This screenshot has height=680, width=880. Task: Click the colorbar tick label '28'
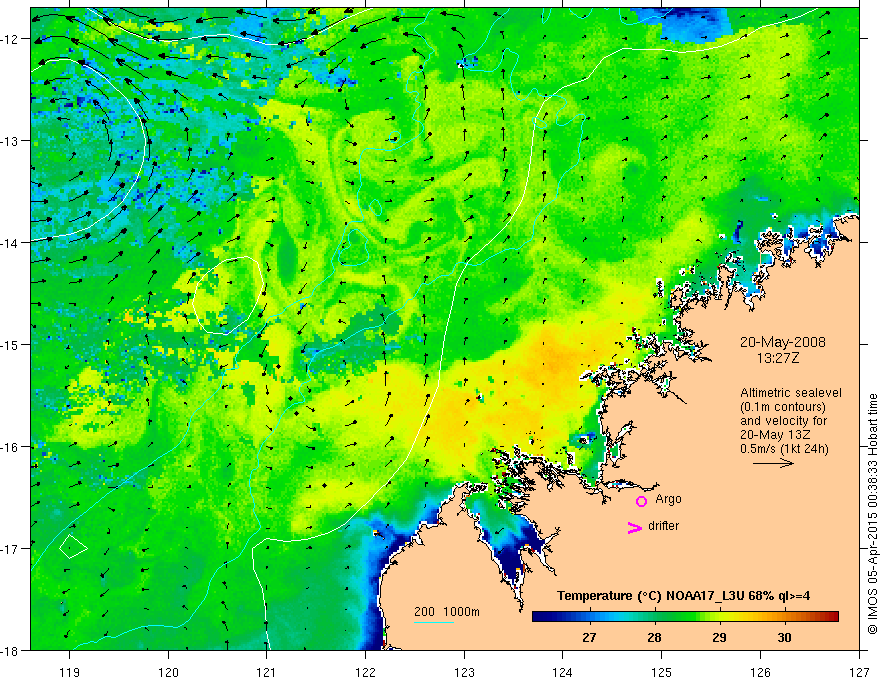[x=654, y=637]
